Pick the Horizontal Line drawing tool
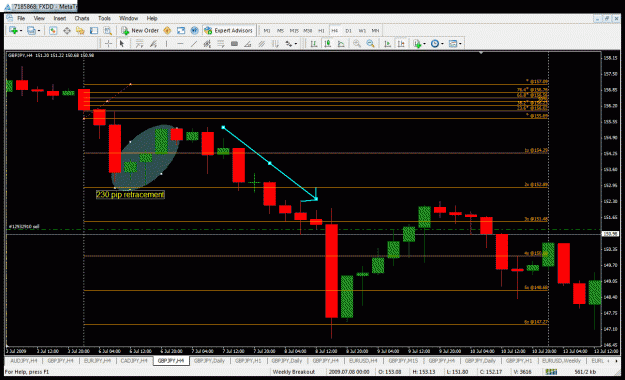The height and width of the screenshot is (380, 625). point(180,43)
